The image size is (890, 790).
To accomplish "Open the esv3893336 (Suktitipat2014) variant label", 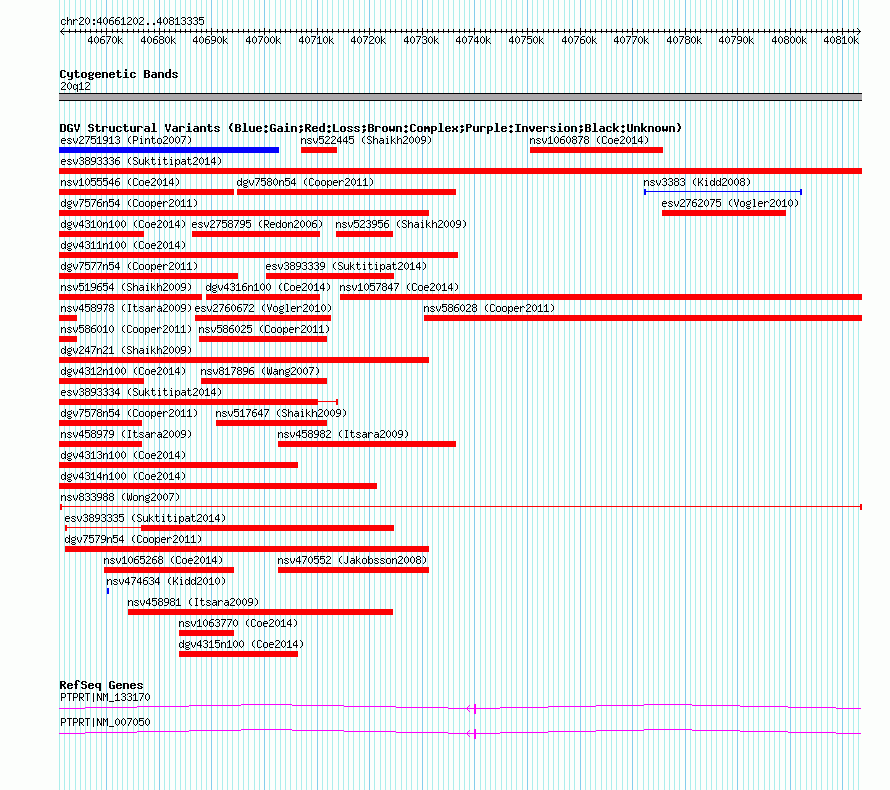I will (141, 161).
